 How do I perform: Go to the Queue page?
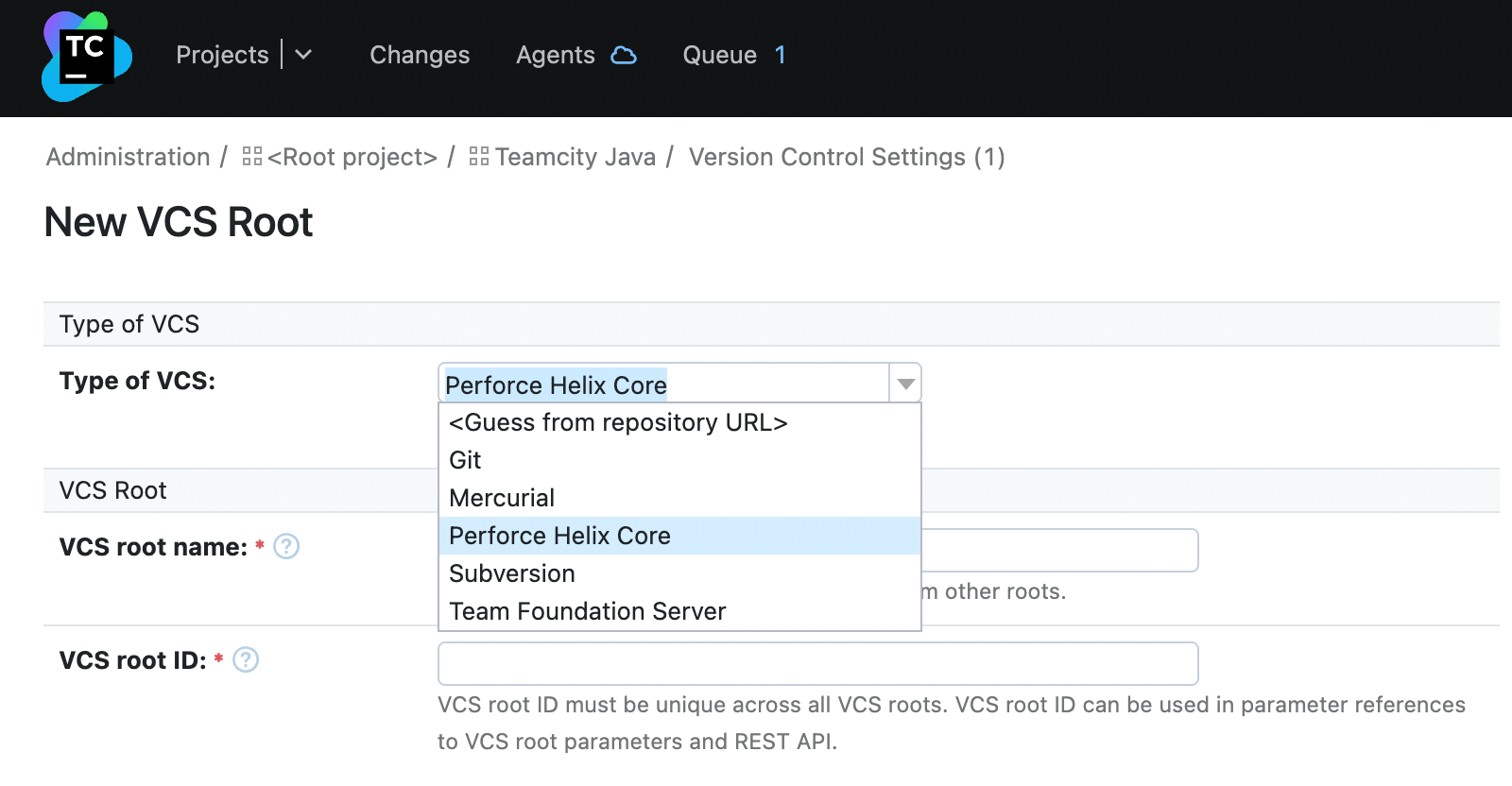(x=720, y=55)
